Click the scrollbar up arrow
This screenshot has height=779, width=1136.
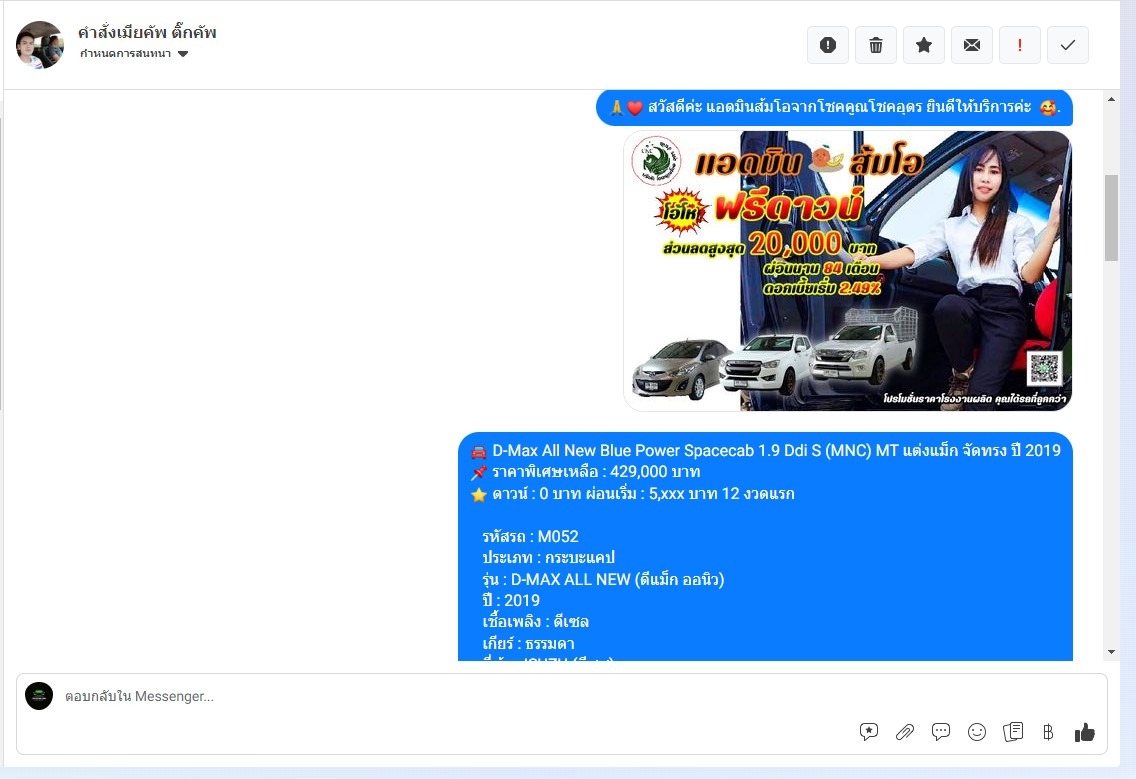click(1111, 99)
